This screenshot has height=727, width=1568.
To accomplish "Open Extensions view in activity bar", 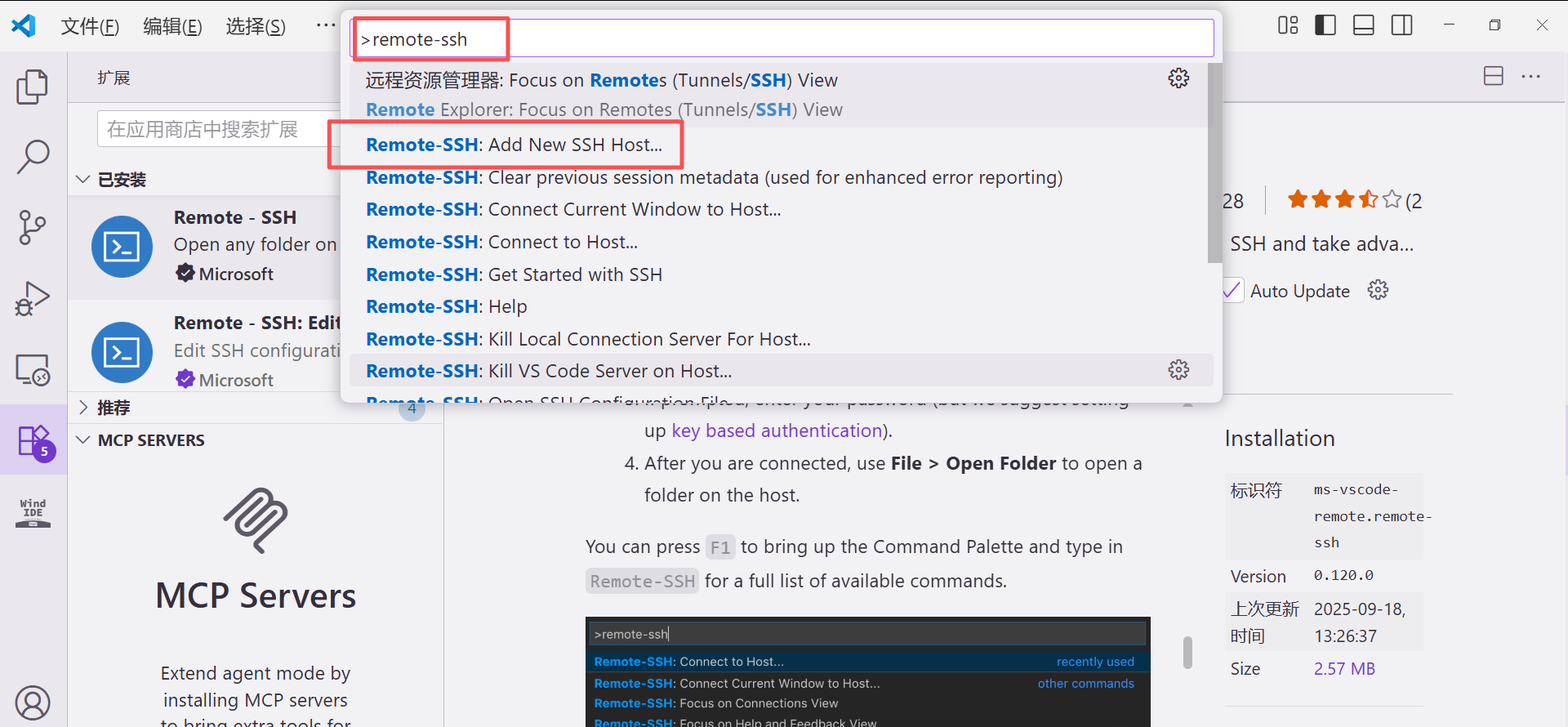I will click(34, 441).
